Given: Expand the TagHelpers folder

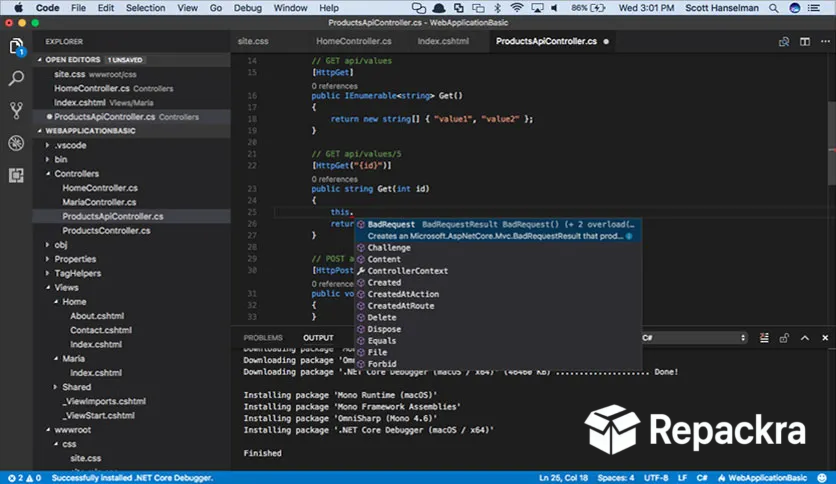Looking at the screenshot, I should [x=48, y=273].
